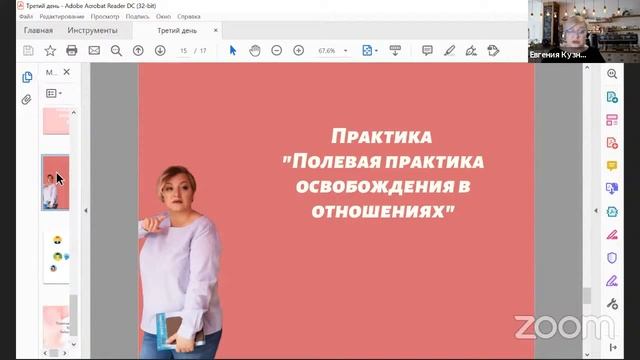
Task: Click thumbnail panel scroll up arrow
Action: pos(73,112)
